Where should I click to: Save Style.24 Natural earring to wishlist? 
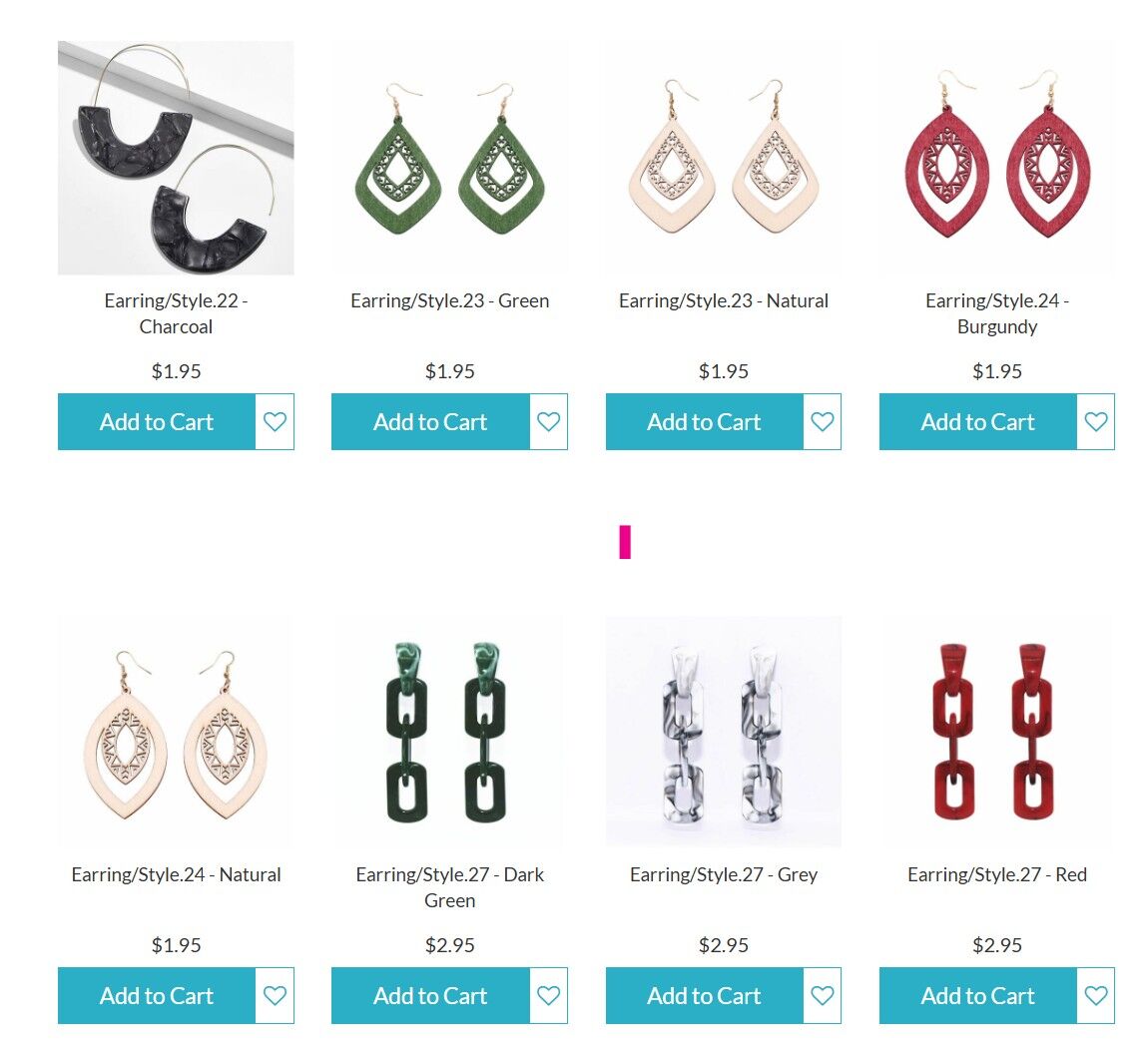[x=275, y=995]
